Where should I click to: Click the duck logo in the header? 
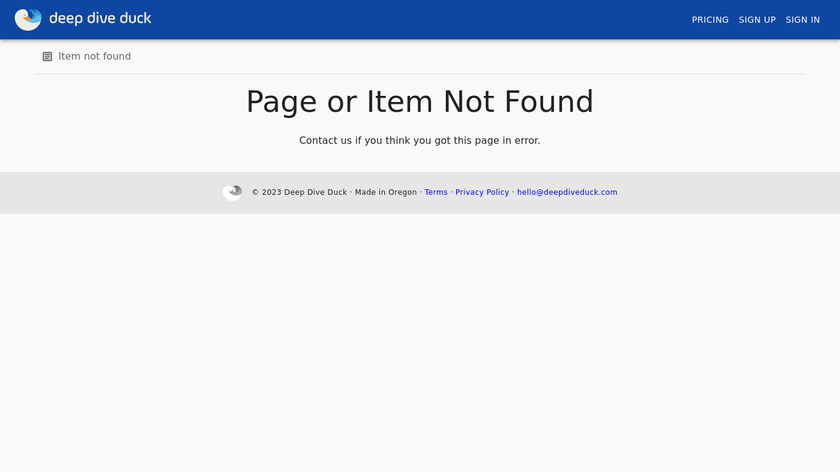pos(28,19)
